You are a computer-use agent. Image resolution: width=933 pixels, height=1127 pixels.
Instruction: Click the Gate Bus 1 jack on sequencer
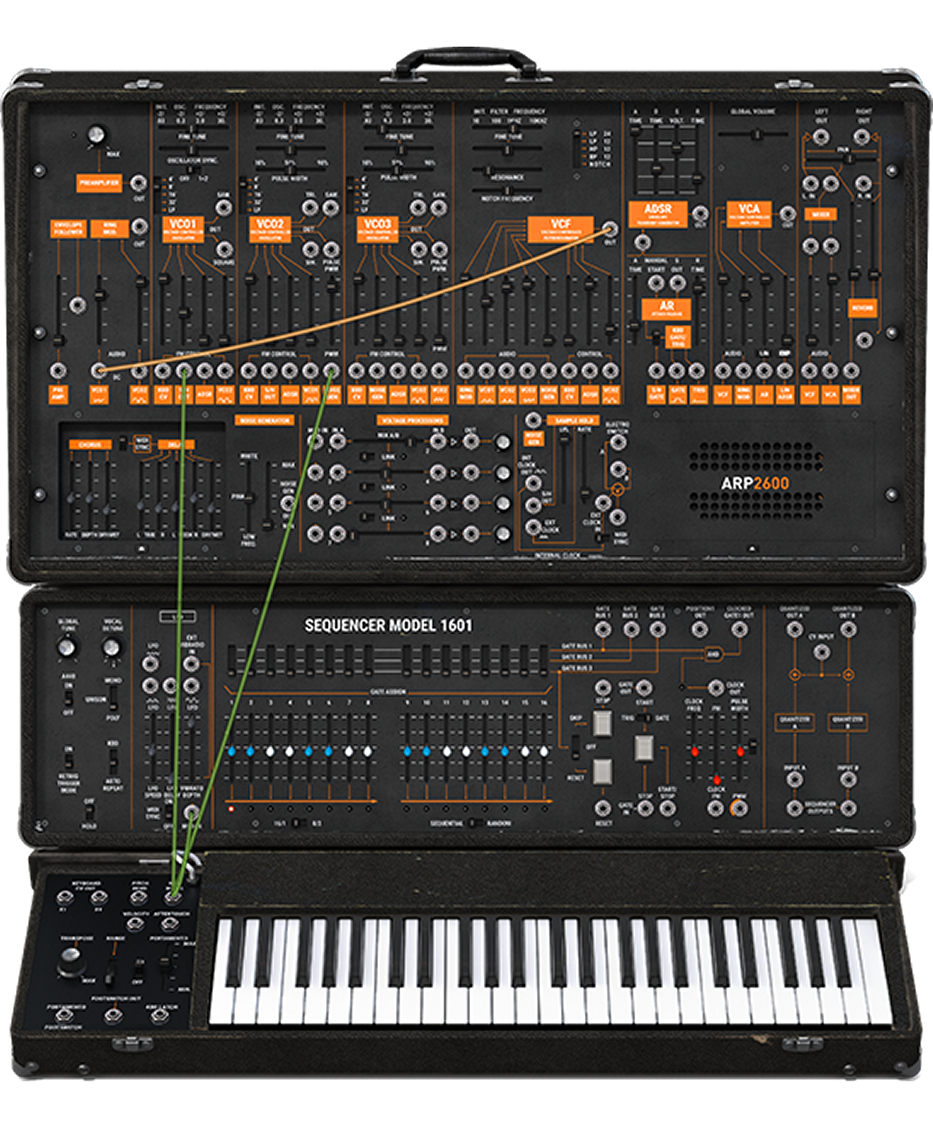point(603,630)
